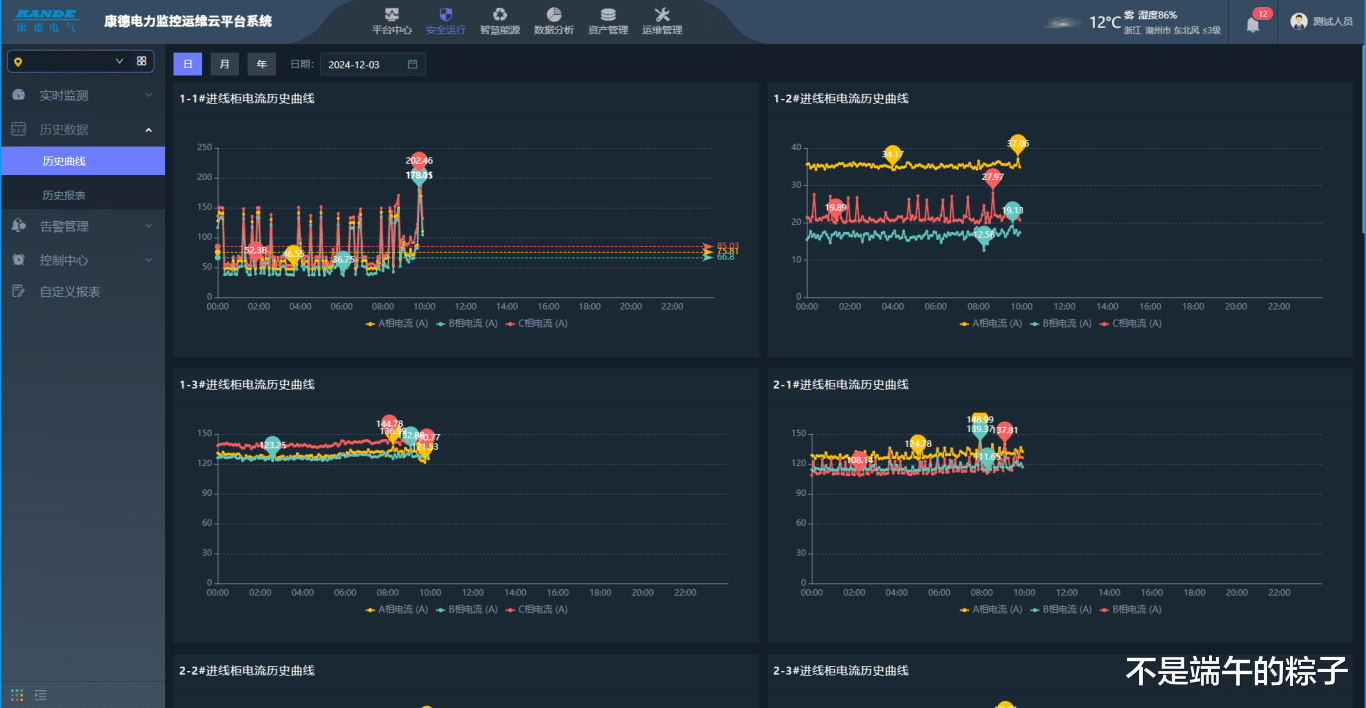The image size is (1366, 708).
Task: Click the 202.46 peak marker in 1-1# chart
Action: pos(419,163)
